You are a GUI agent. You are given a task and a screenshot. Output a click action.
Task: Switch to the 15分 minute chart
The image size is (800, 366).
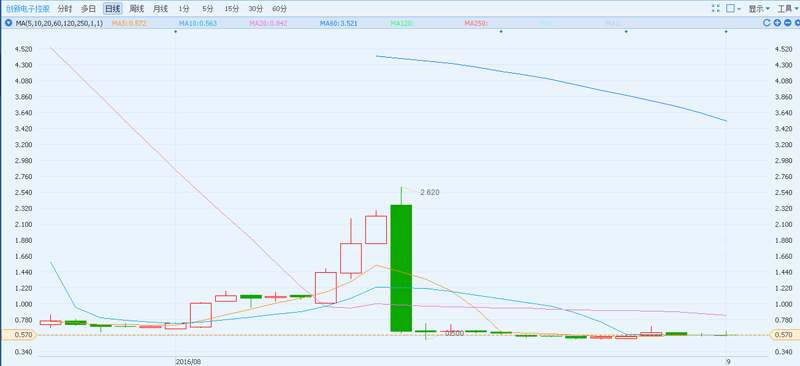232,9
